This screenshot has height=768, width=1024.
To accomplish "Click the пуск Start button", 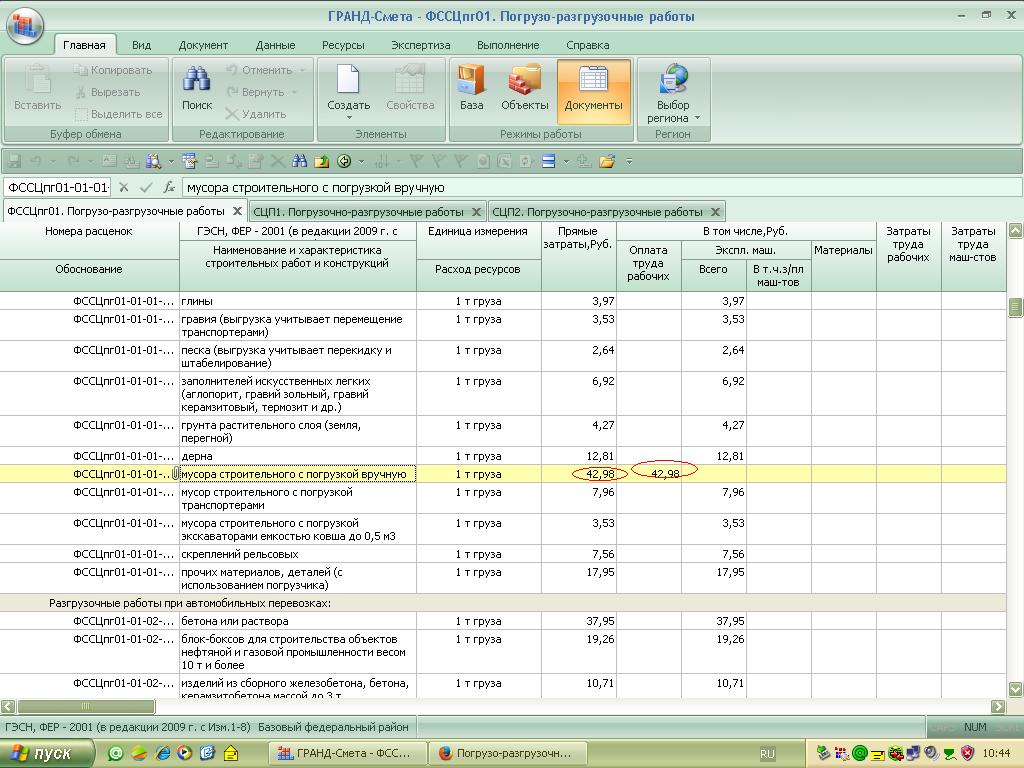I will click(48, 753).
